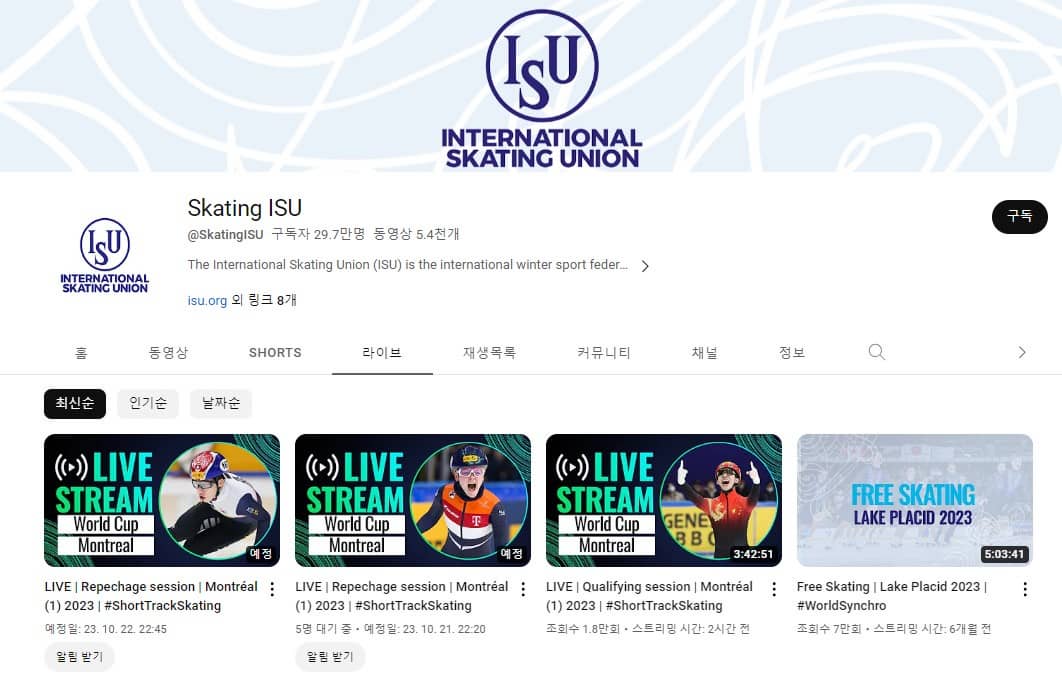1062x680 pixels.
Task: Click the 예정일: 23. 10. 22. 22:45 text
Action: click(106, 629)
